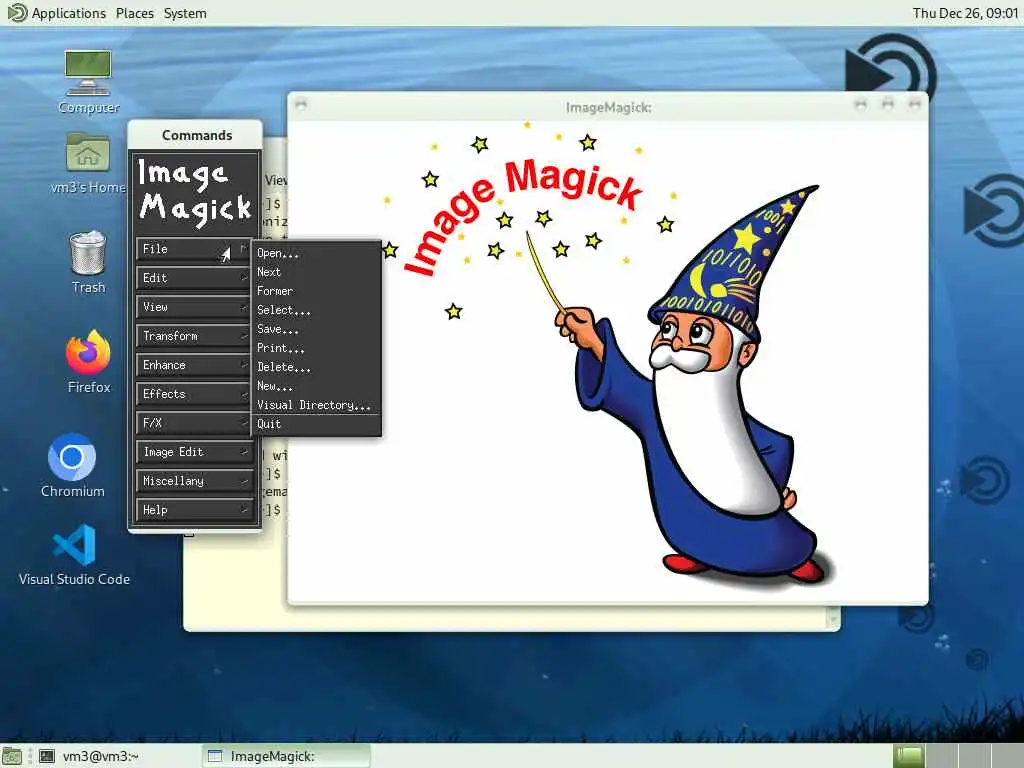Click the Commands panel title

click(x=197, y=135)
